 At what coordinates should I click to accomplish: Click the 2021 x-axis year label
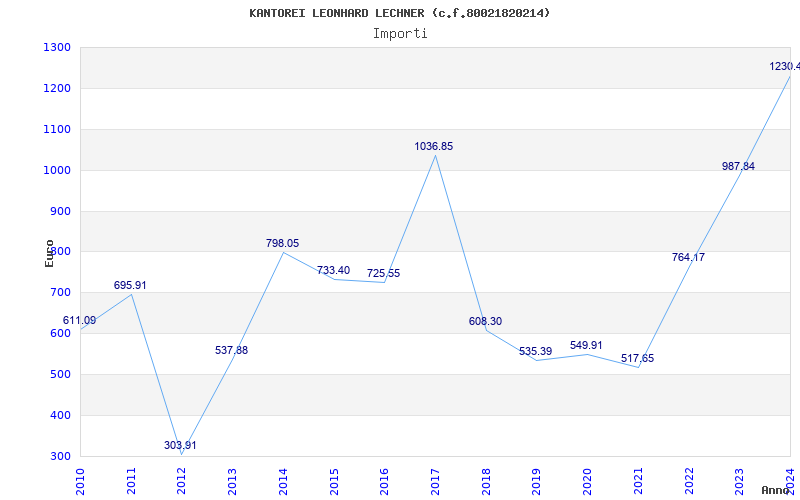(638, 481)
